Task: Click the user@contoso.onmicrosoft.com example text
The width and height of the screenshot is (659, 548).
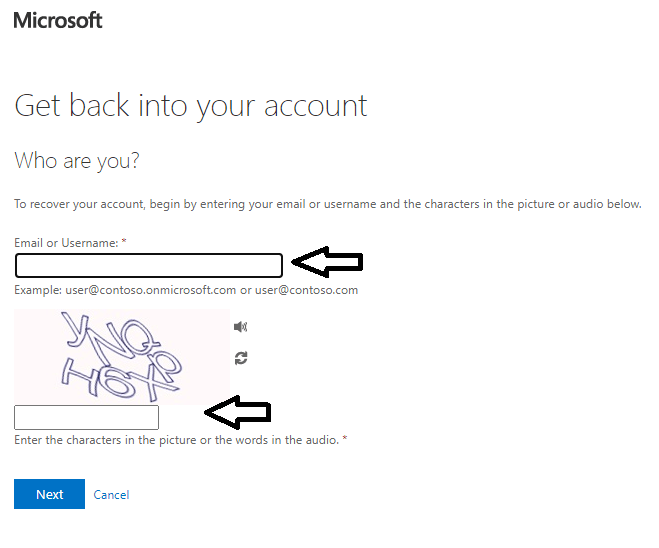Action: click(x=150, y=290)
